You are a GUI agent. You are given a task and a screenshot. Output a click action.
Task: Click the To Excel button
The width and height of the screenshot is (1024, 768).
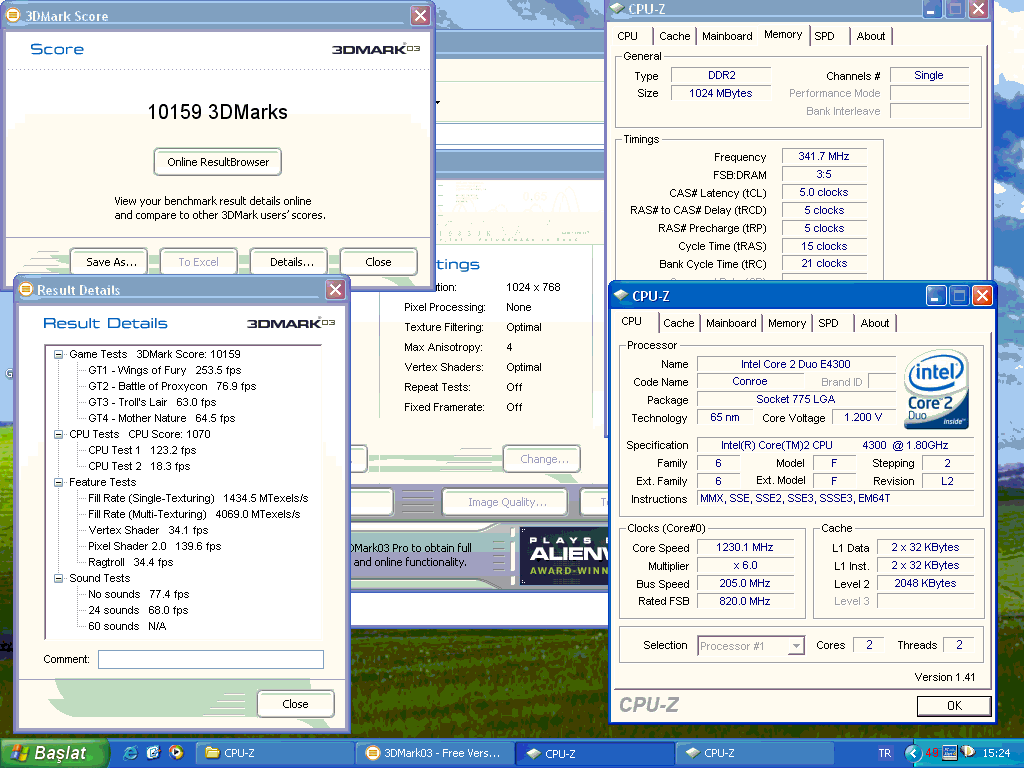tap(199, 262)
